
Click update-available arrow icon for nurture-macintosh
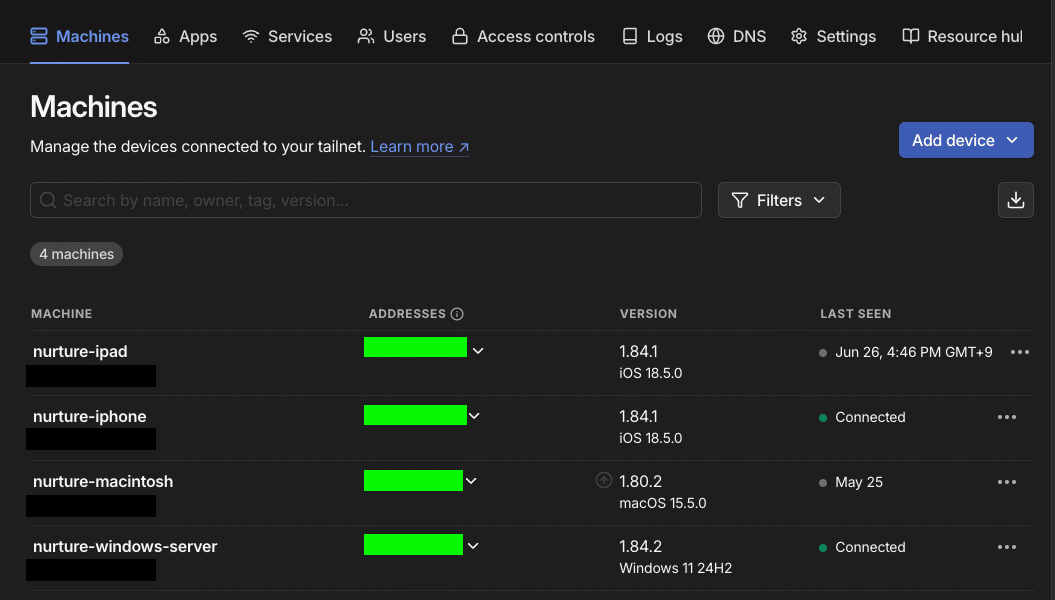click(603, 481)
